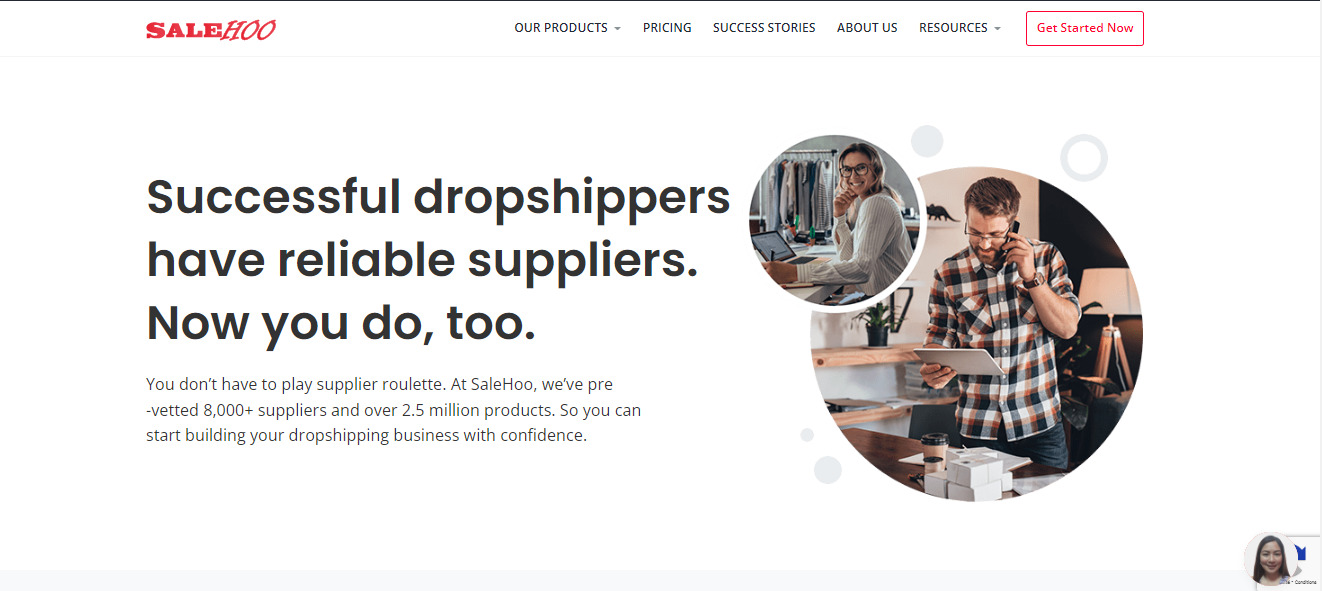Open the live chat avatar bubble
The height and width of the screenshot is (591, 1322).
[1272, 559]
